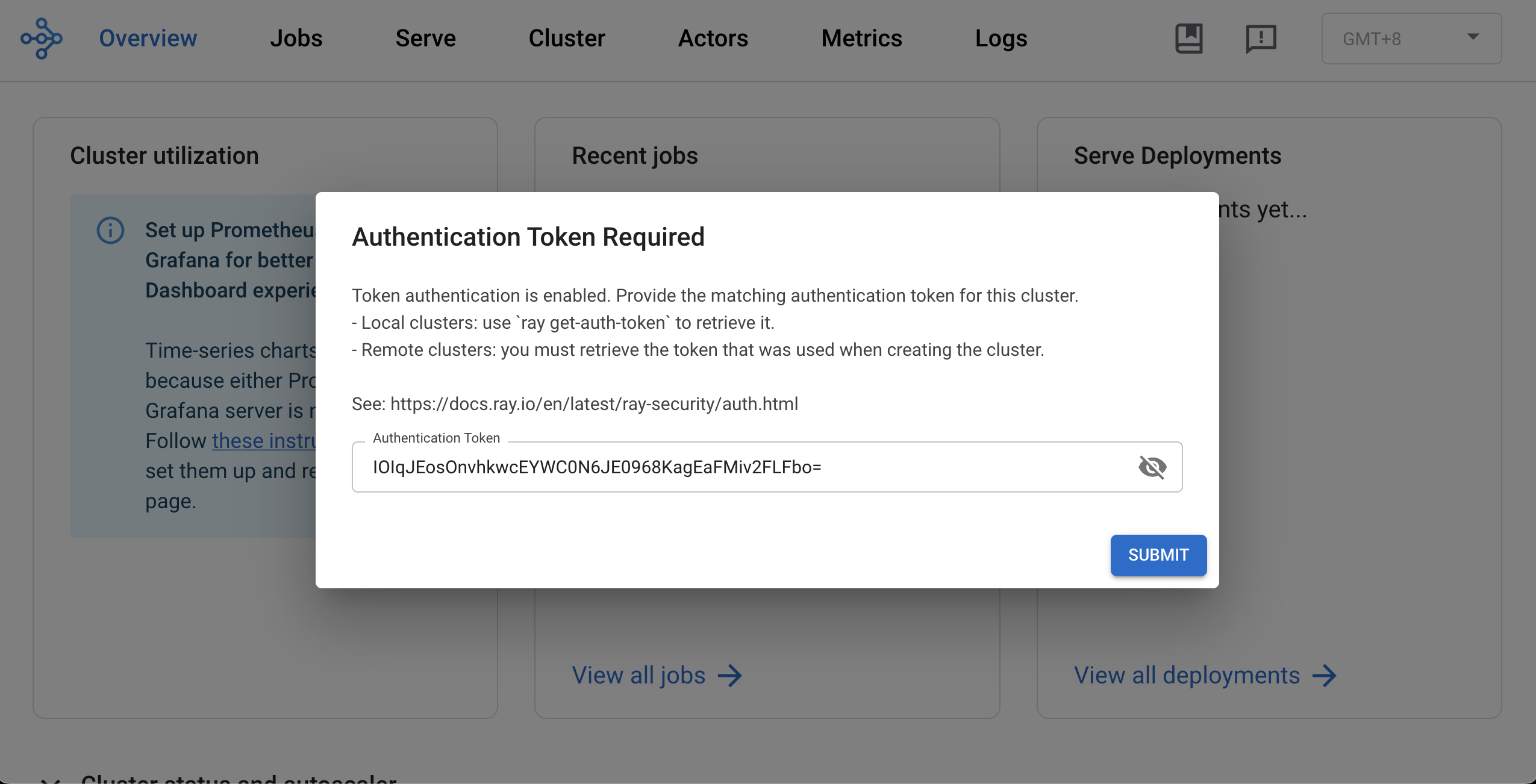This screenshot has width=1536, height=784.
Task: Click the Ray logo icon
Action: pos(41,39)
